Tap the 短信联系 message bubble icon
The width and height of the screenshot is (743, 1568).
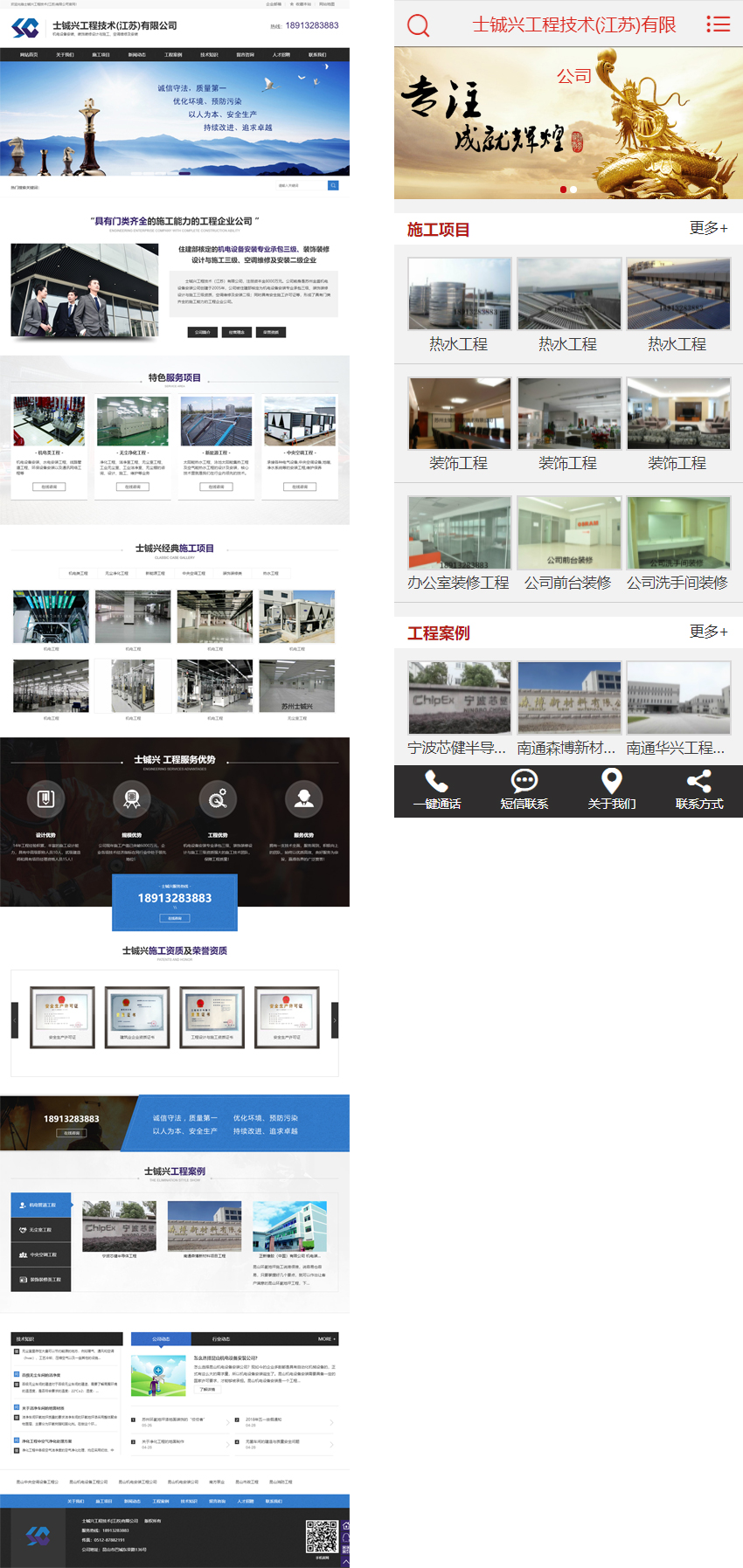point(524,781)
